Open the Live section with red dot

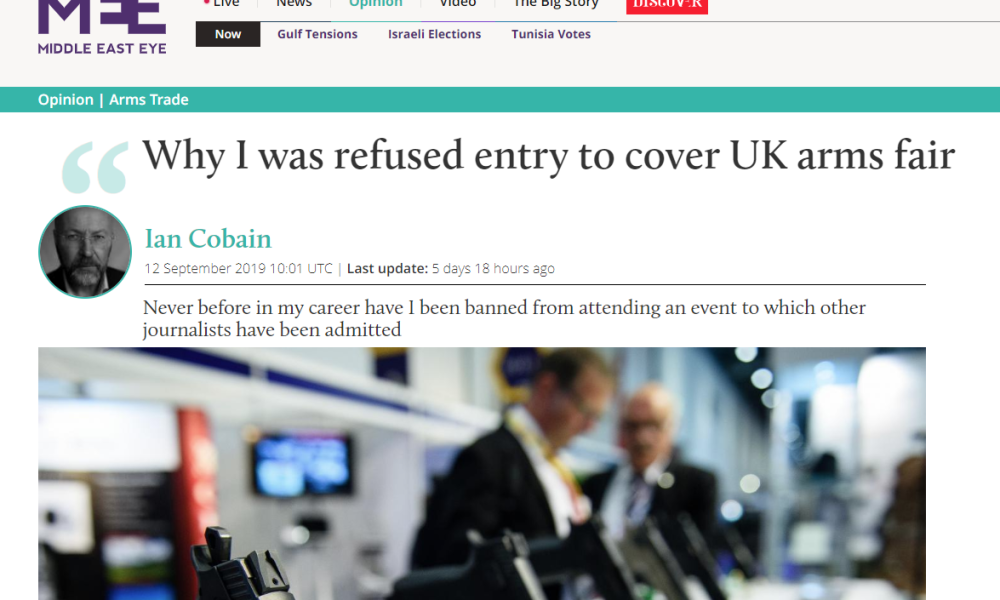coord(222,4)
